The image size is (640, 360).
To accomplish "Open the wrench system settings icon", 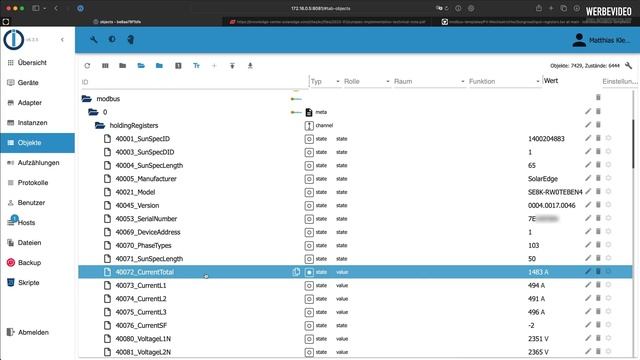I will [93, 40].
